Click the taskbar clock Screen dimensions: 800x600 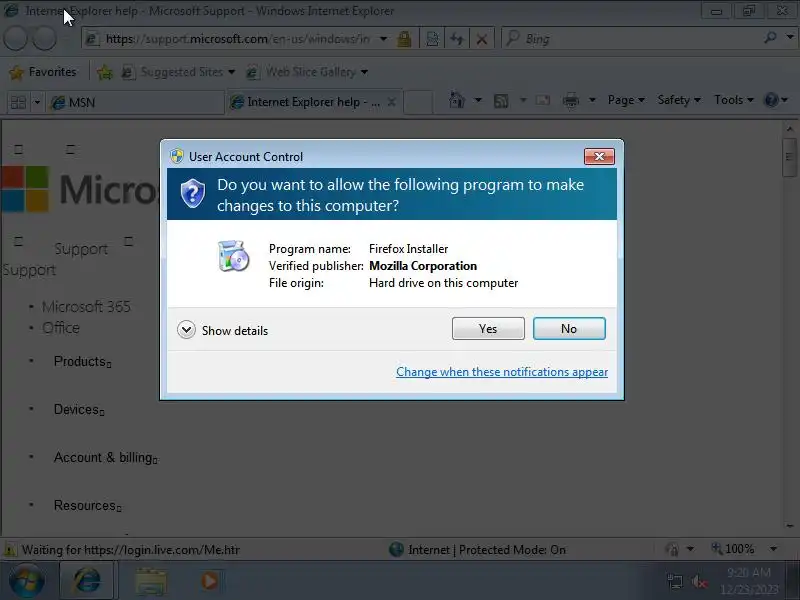point(749,581)
